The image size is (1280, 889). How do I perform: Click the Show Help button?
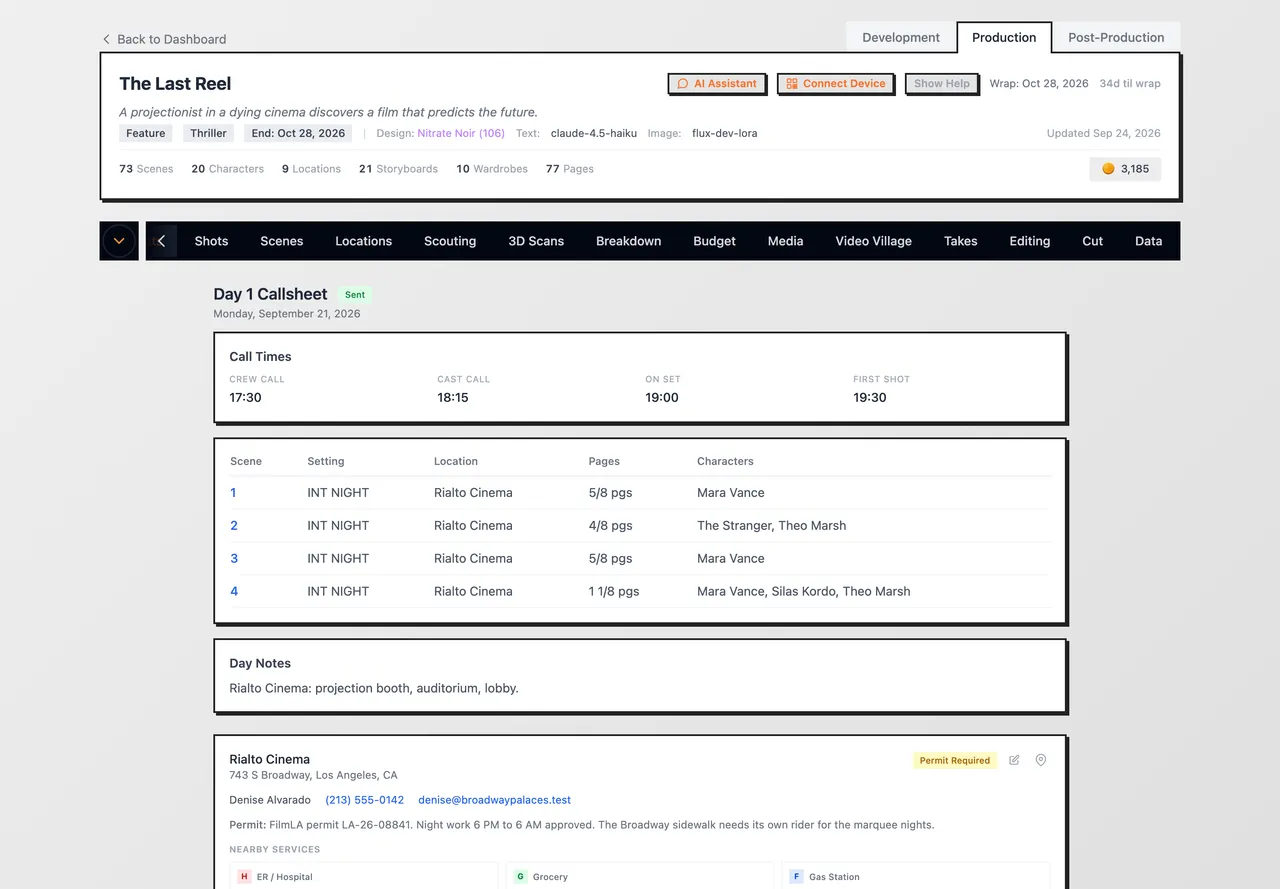[x=942, y=84]
